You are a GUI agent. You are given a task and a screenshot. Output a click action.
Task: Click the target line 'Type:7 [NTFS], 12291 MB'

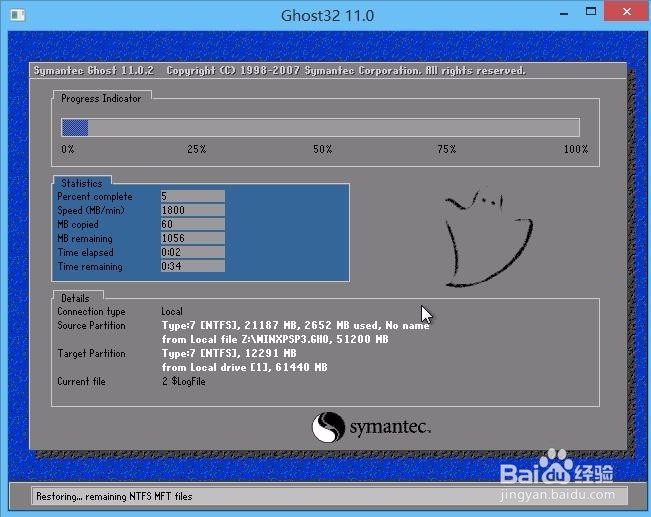point(229,353)
